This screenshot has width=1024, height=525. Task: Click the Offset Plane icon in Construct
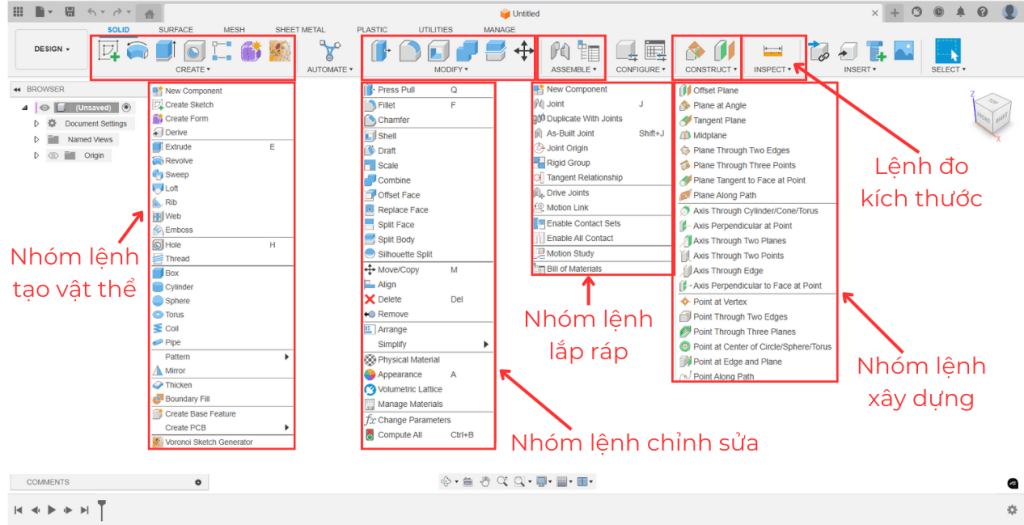click(x=695, y=50)
